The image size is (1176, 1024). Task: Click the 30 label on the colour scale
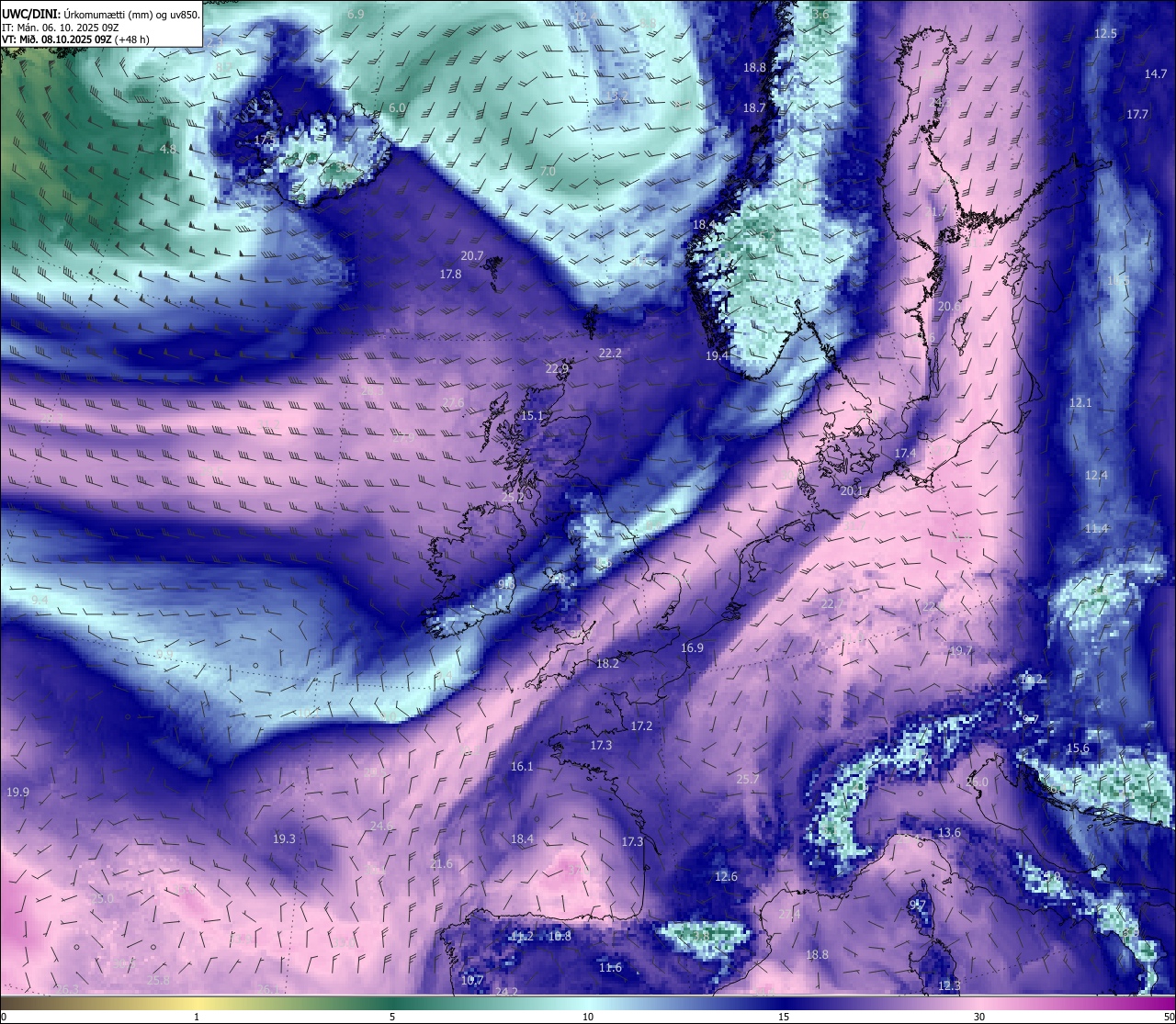pos(979,1017)
